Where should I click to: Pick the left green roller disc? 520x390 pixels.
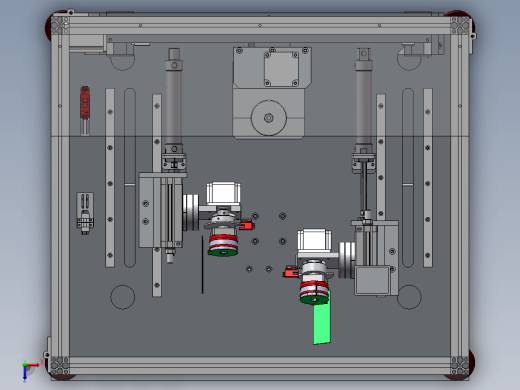(x=223, y=253)
